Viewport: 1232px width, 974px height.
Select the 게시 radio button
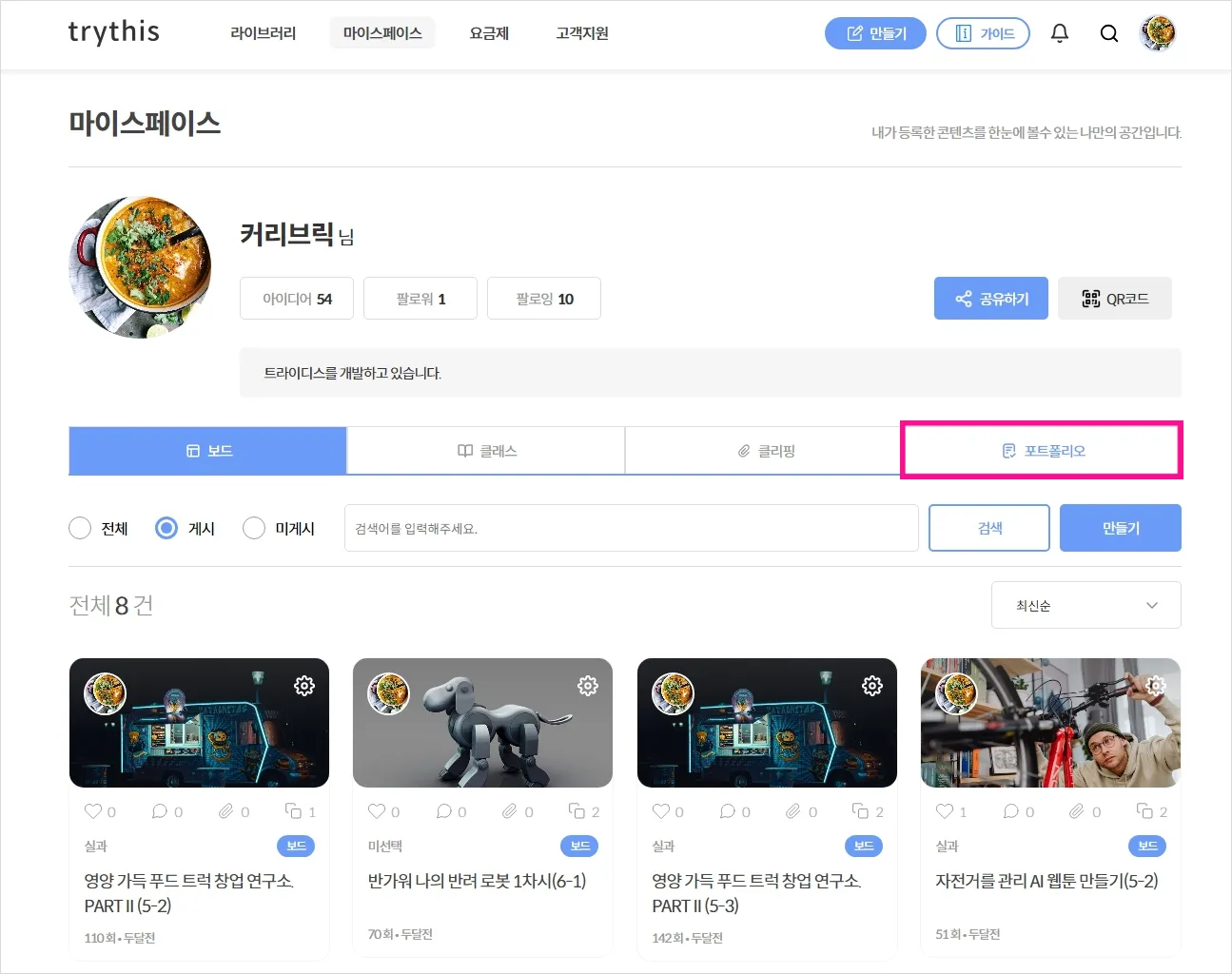tap(166, 528)
